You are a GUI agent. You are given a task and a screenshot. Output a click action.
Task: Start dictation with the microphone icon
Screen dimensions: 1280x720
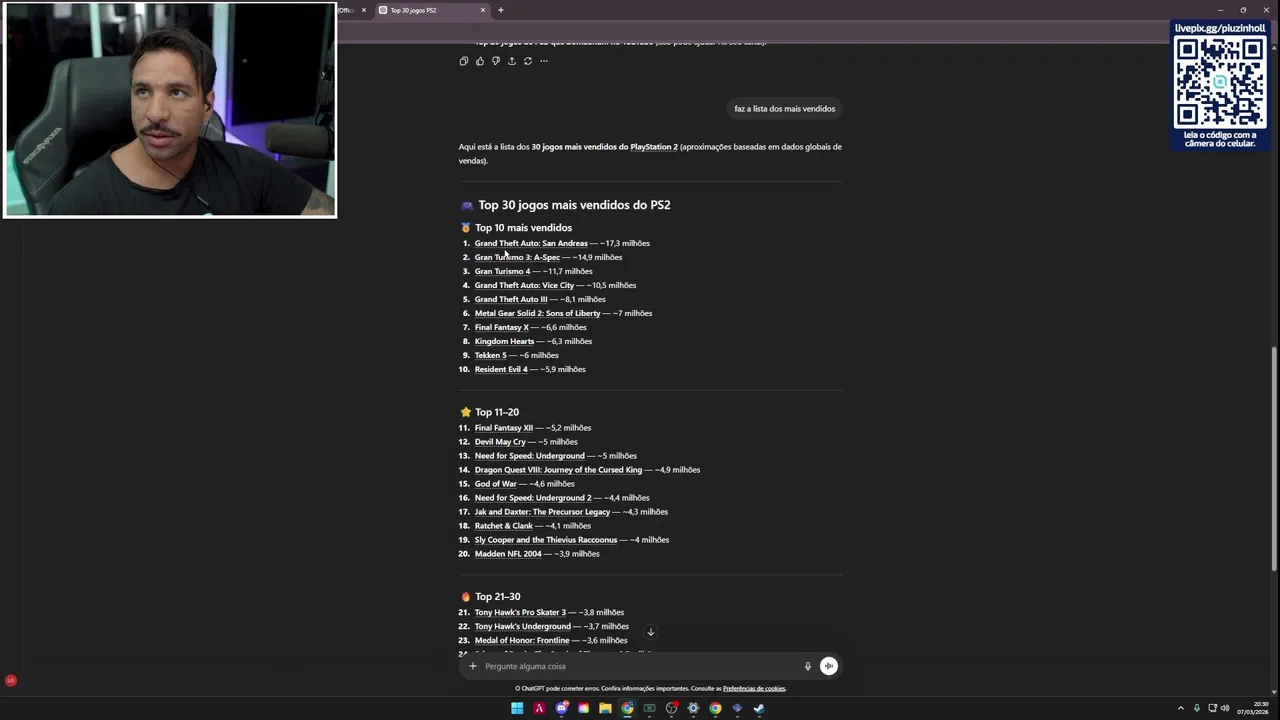808,666
